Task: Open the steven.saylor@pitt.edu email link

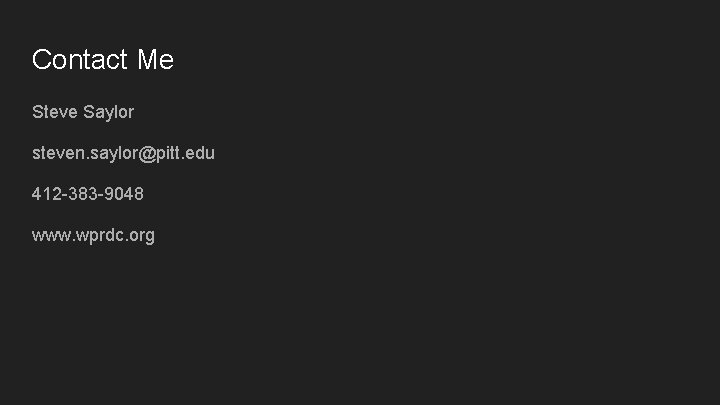Action: [123, 154]
